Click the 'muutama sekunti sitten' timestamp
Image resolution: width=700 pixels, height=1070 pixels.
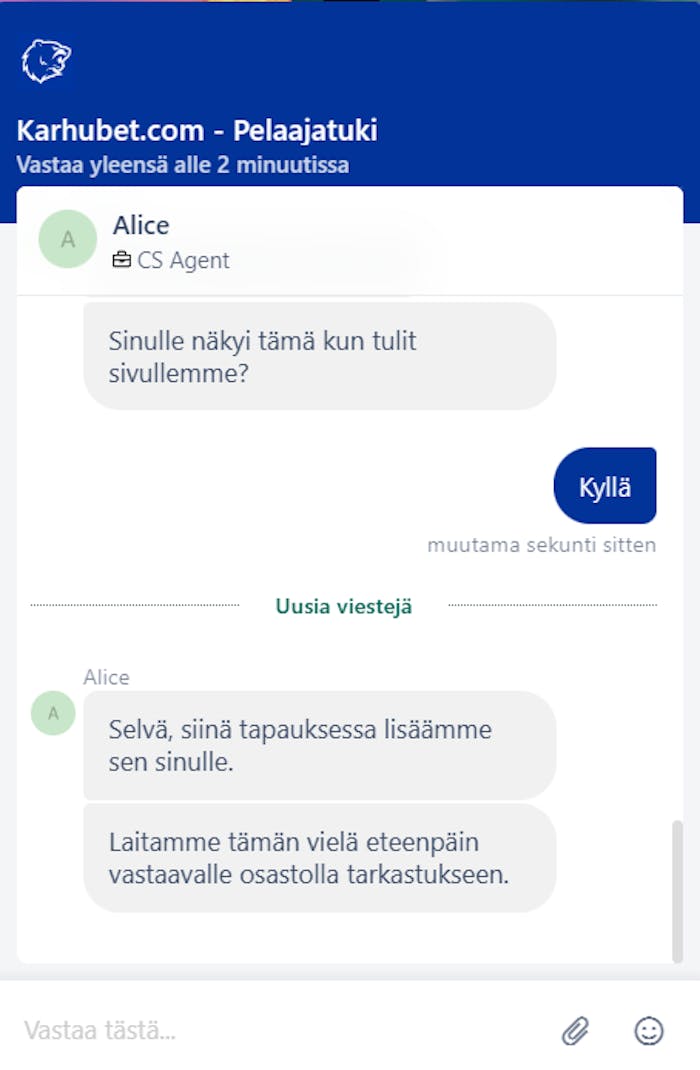541,546
